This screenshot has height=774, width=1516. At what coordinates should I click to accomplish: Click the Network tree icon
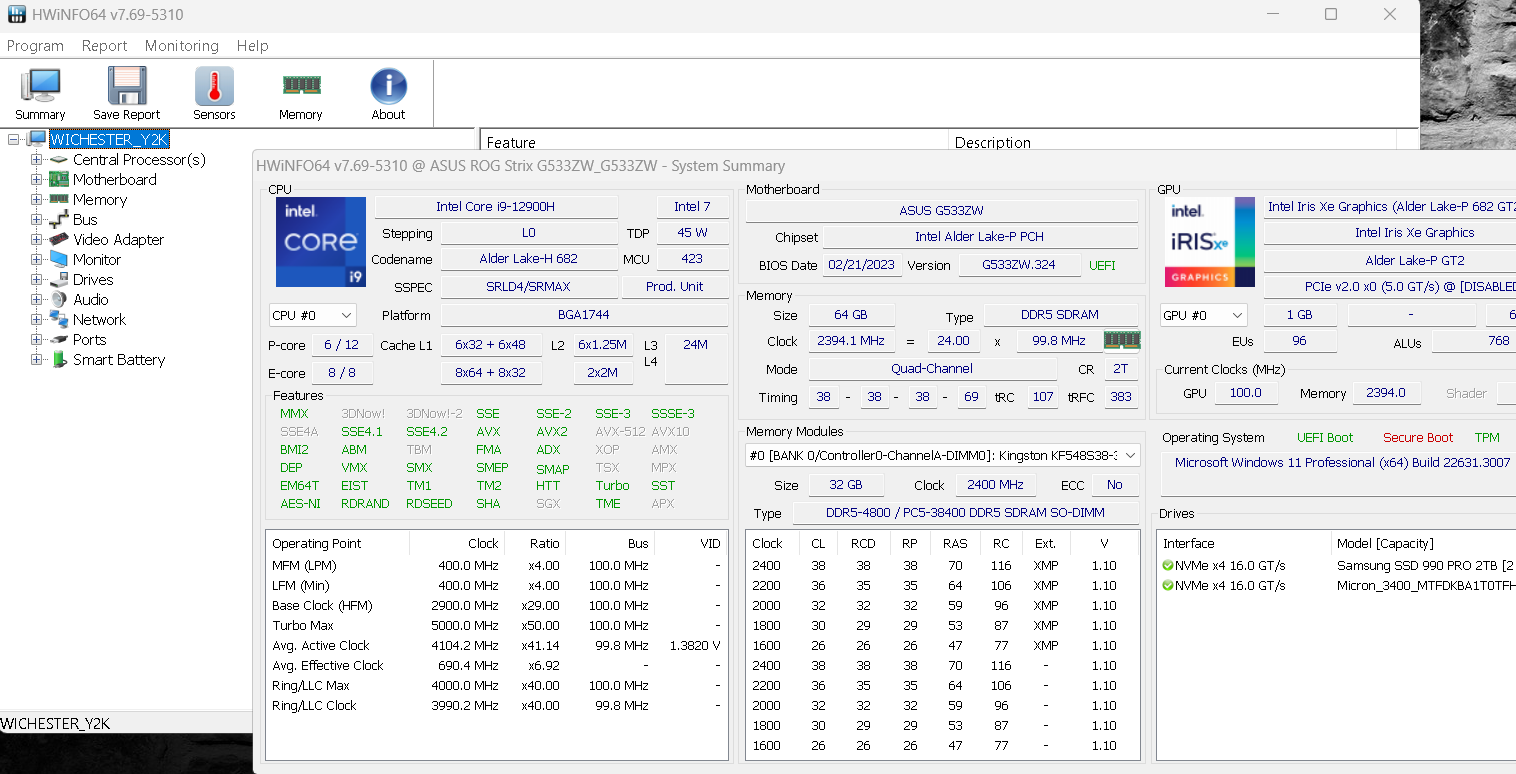(x=59, y=320)
